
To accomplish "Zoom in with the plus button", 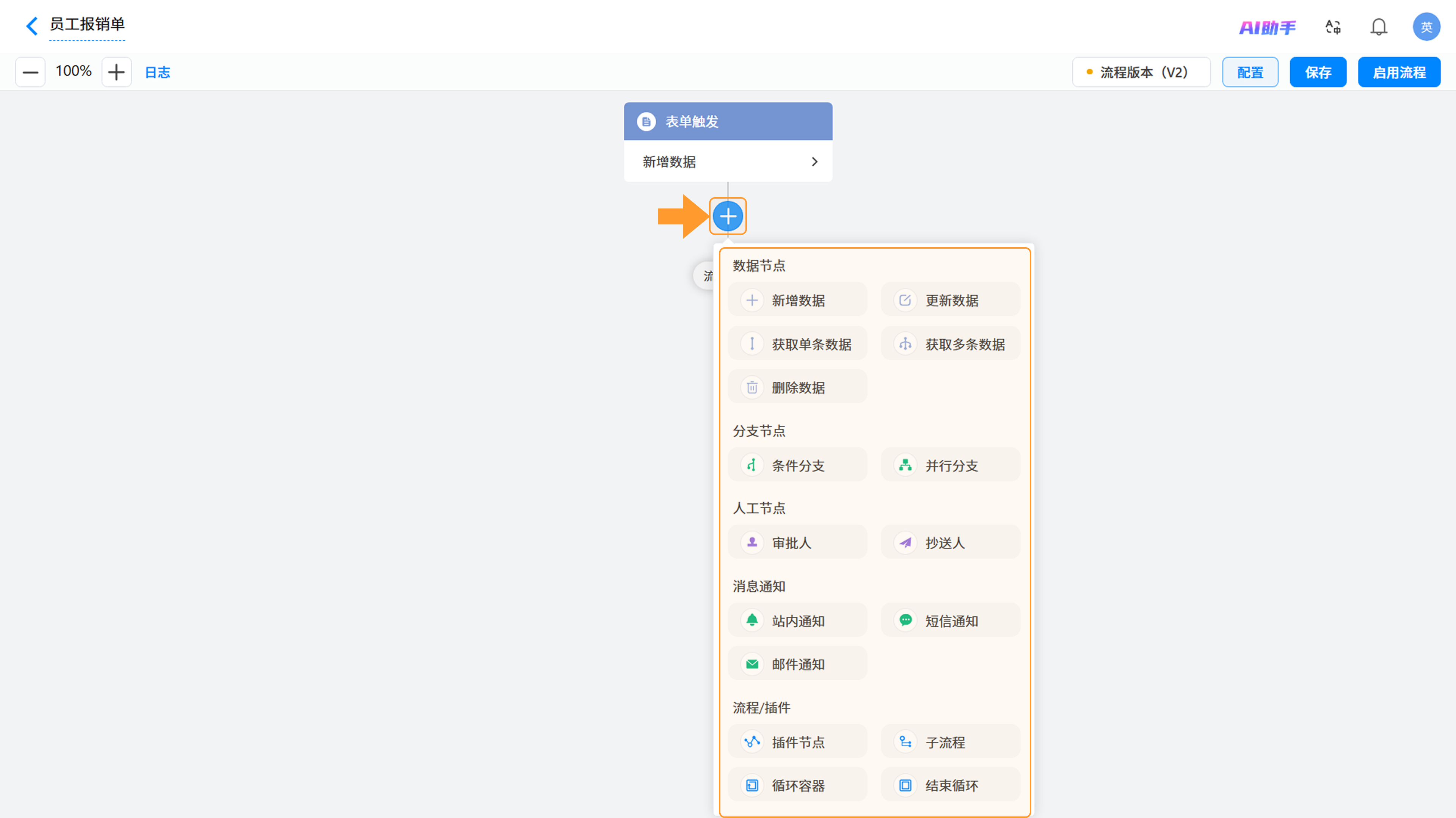I will (116, 72).
